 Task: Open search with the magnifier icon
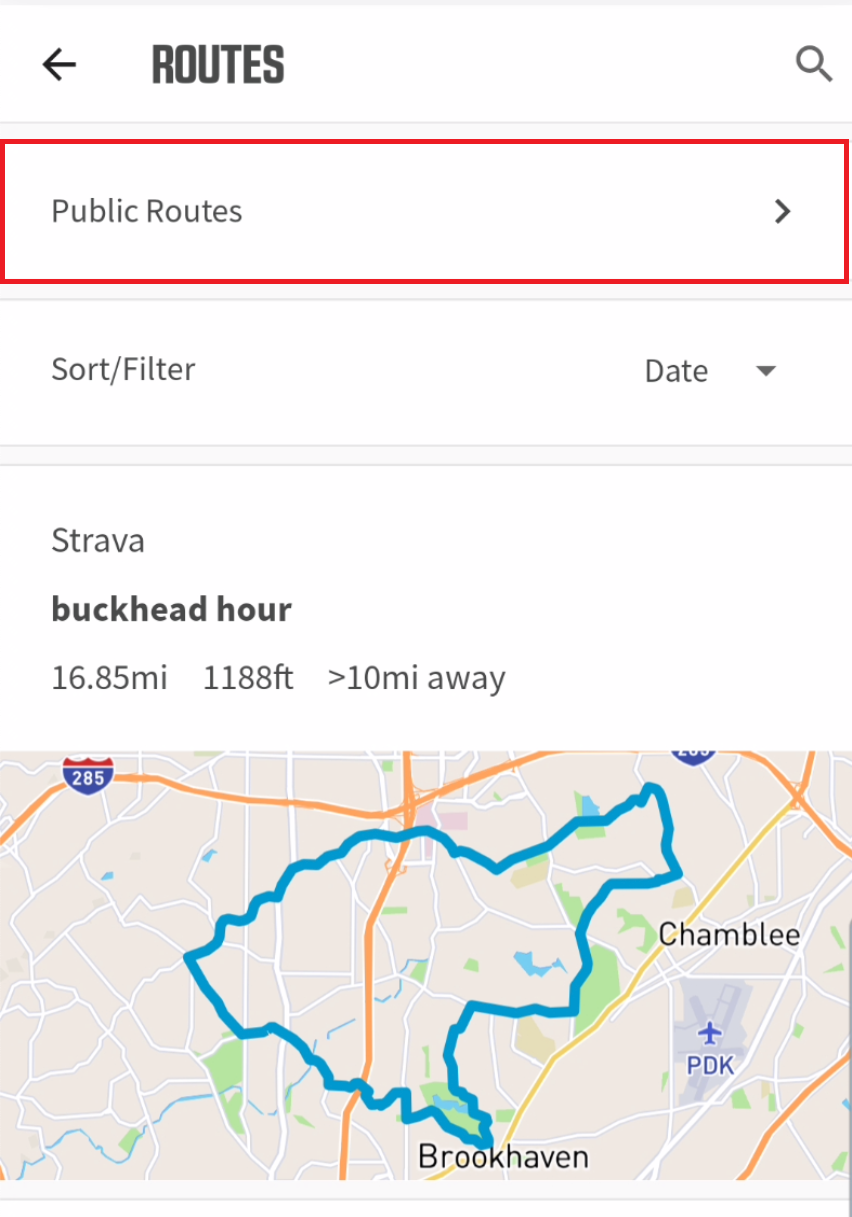813,65
